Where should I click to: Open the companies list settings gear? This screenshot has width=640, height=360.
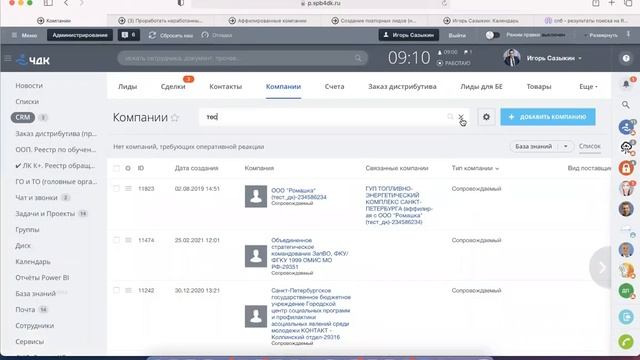click(486, 117)
